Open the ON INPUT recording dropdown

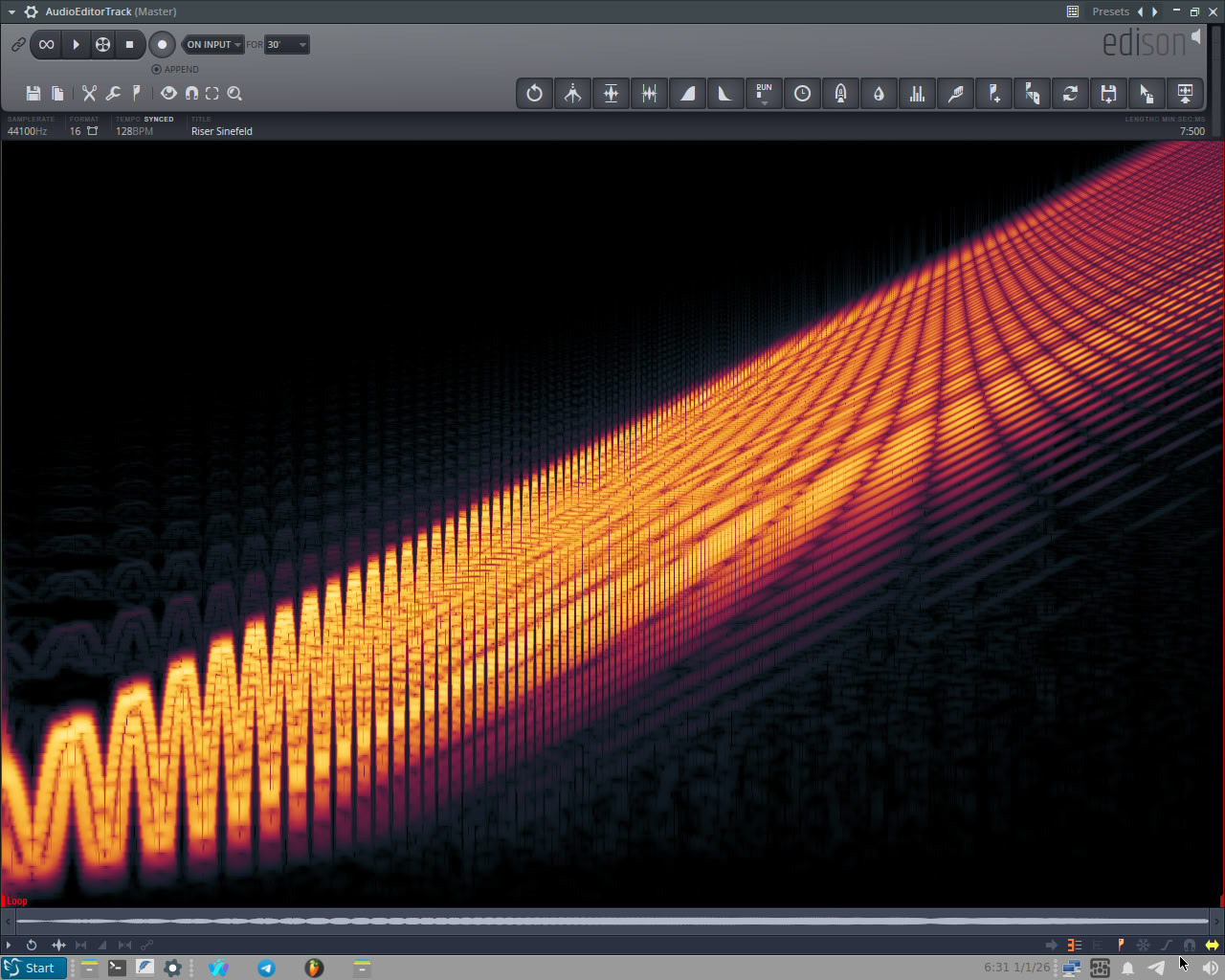[x=213, y=44]
